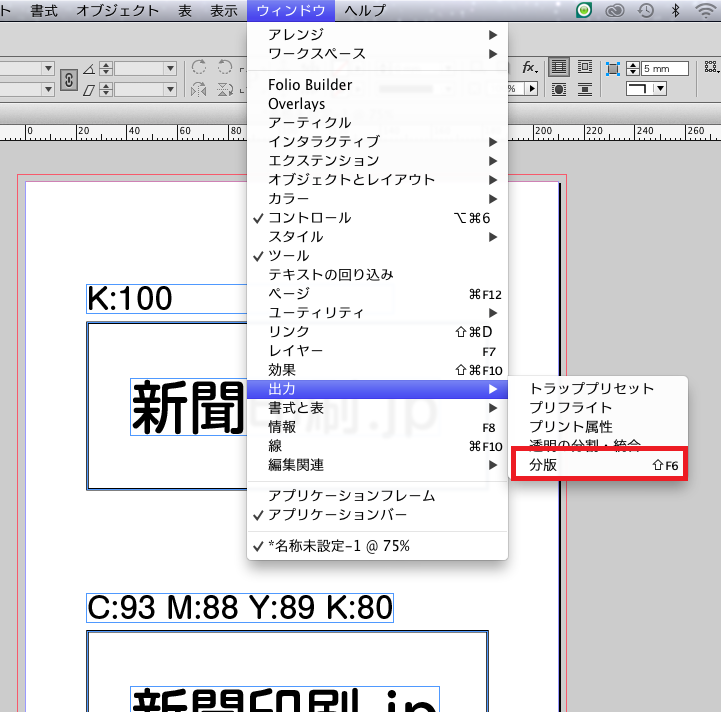Viewport: 721px width, 712px height.
Task: Adjust corner size stepper arrows
Action: tap(633, 69)
